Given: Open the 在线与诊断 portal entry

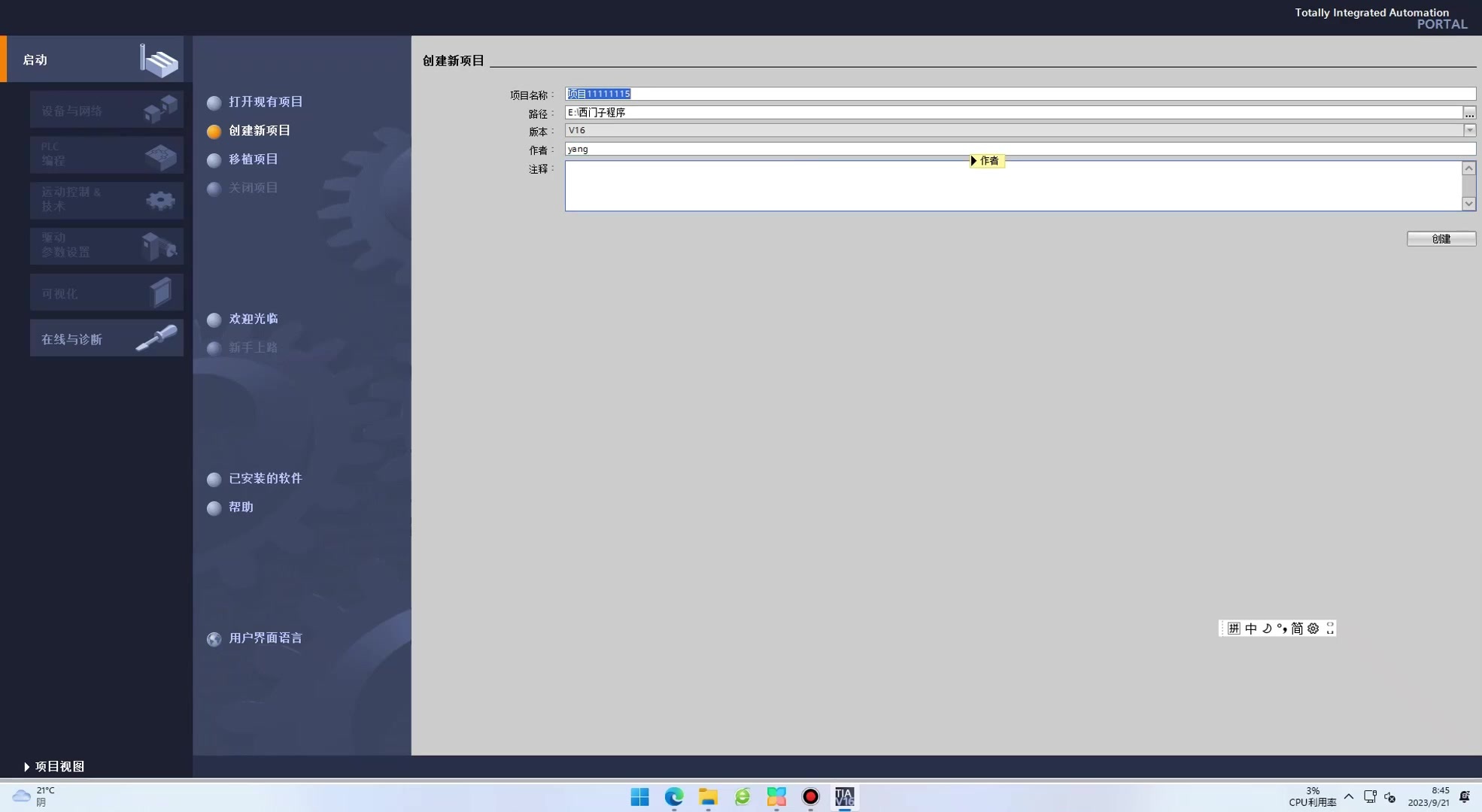Looking at the screenshot, I should (107, 338).
